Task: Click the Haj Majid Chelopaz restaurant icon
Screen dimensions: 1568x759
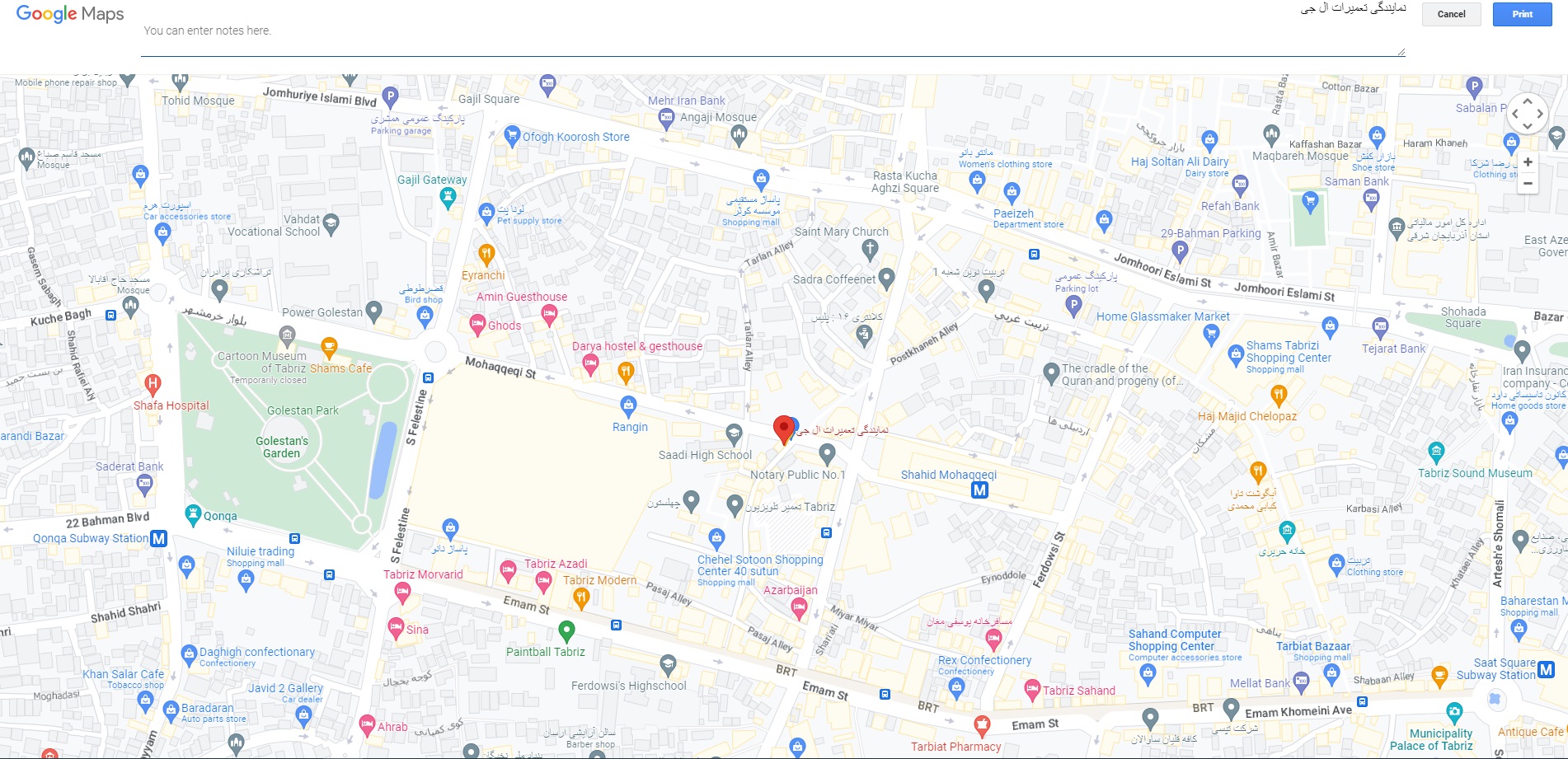Action: [1279, 396]
